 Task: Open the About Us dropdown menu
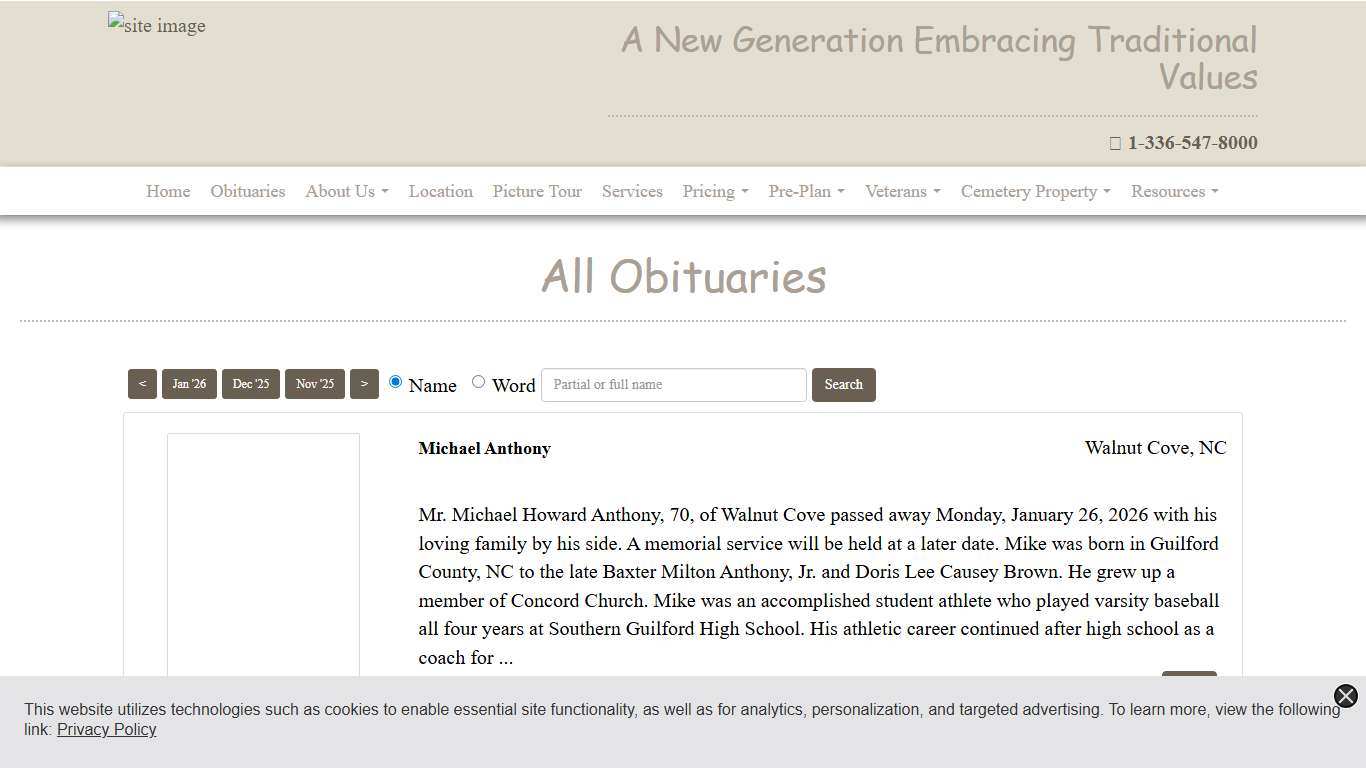tap(345, 191)
